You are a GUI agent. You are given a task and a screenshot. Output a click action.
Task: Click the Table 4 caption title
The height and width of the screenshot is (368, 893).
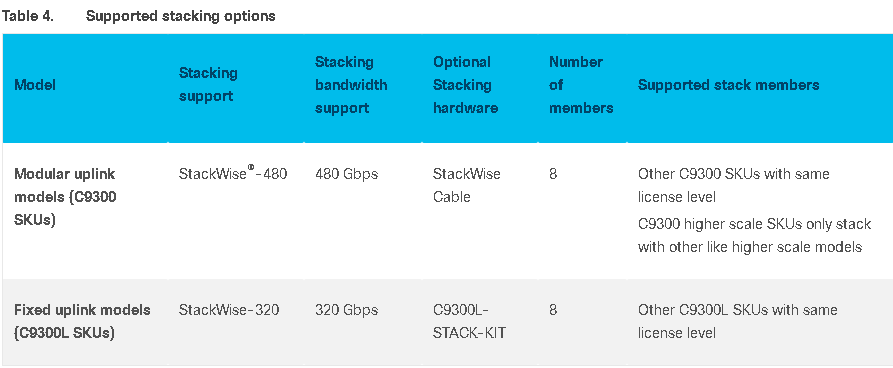[x=138, y=16]
